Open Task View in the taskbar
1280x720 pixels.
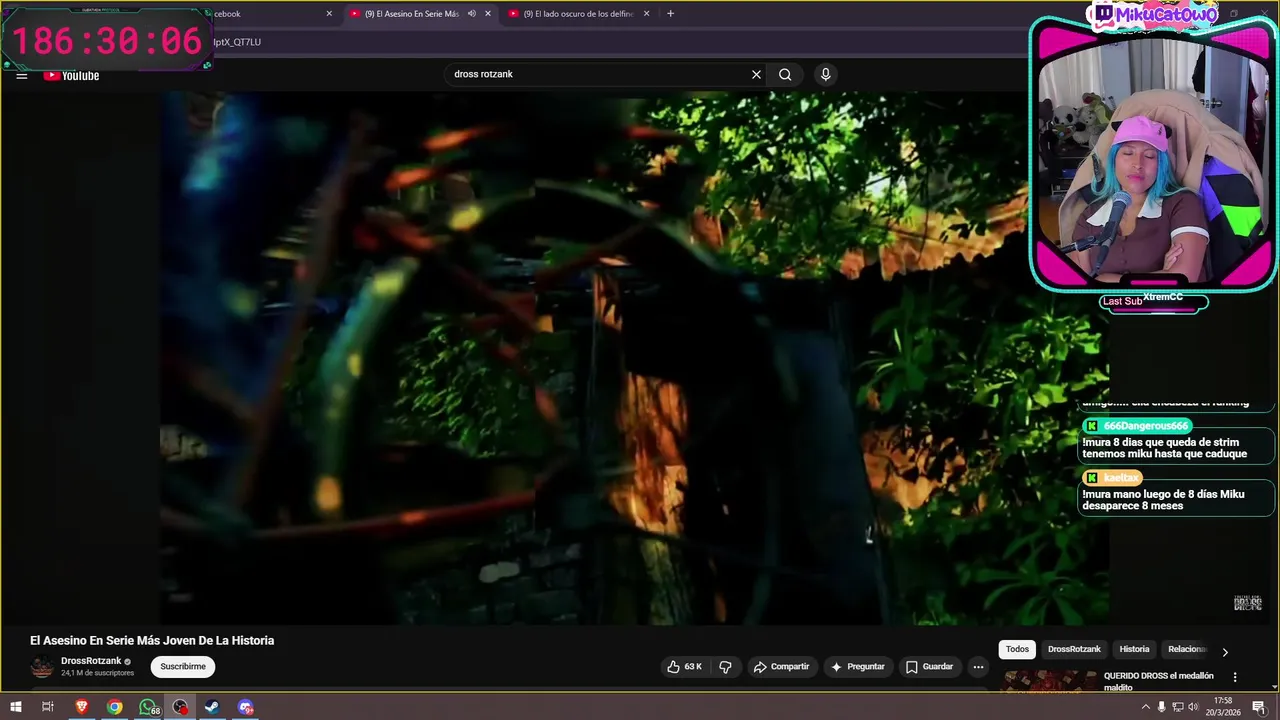(47, 707)
